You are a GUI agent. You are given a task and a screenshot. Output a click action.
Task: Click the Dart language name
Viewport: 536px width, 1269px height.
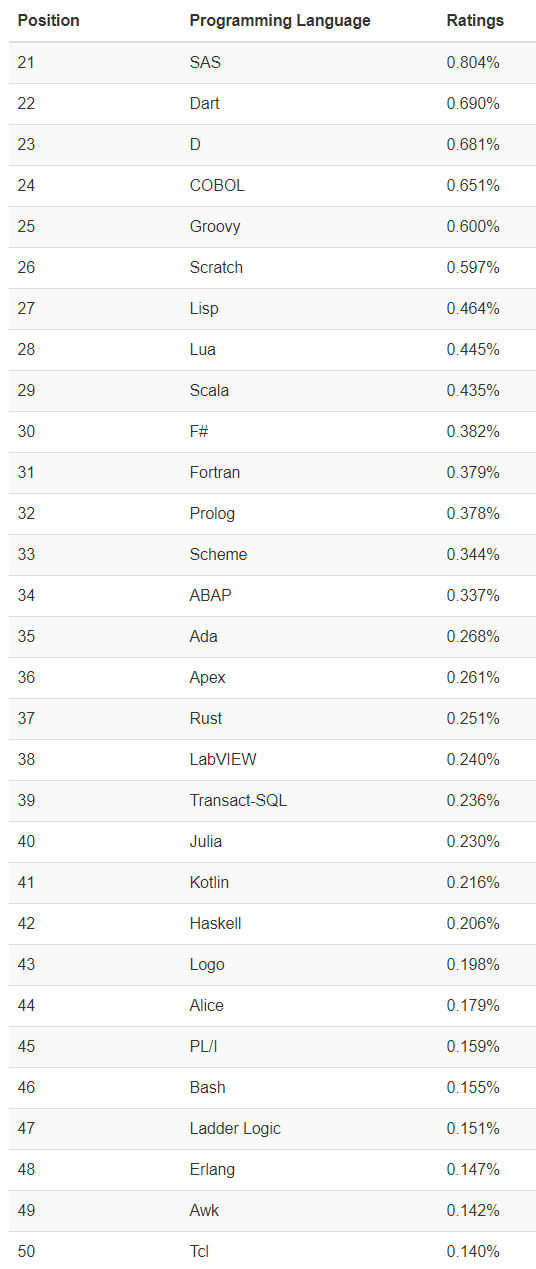click(205, 103)
